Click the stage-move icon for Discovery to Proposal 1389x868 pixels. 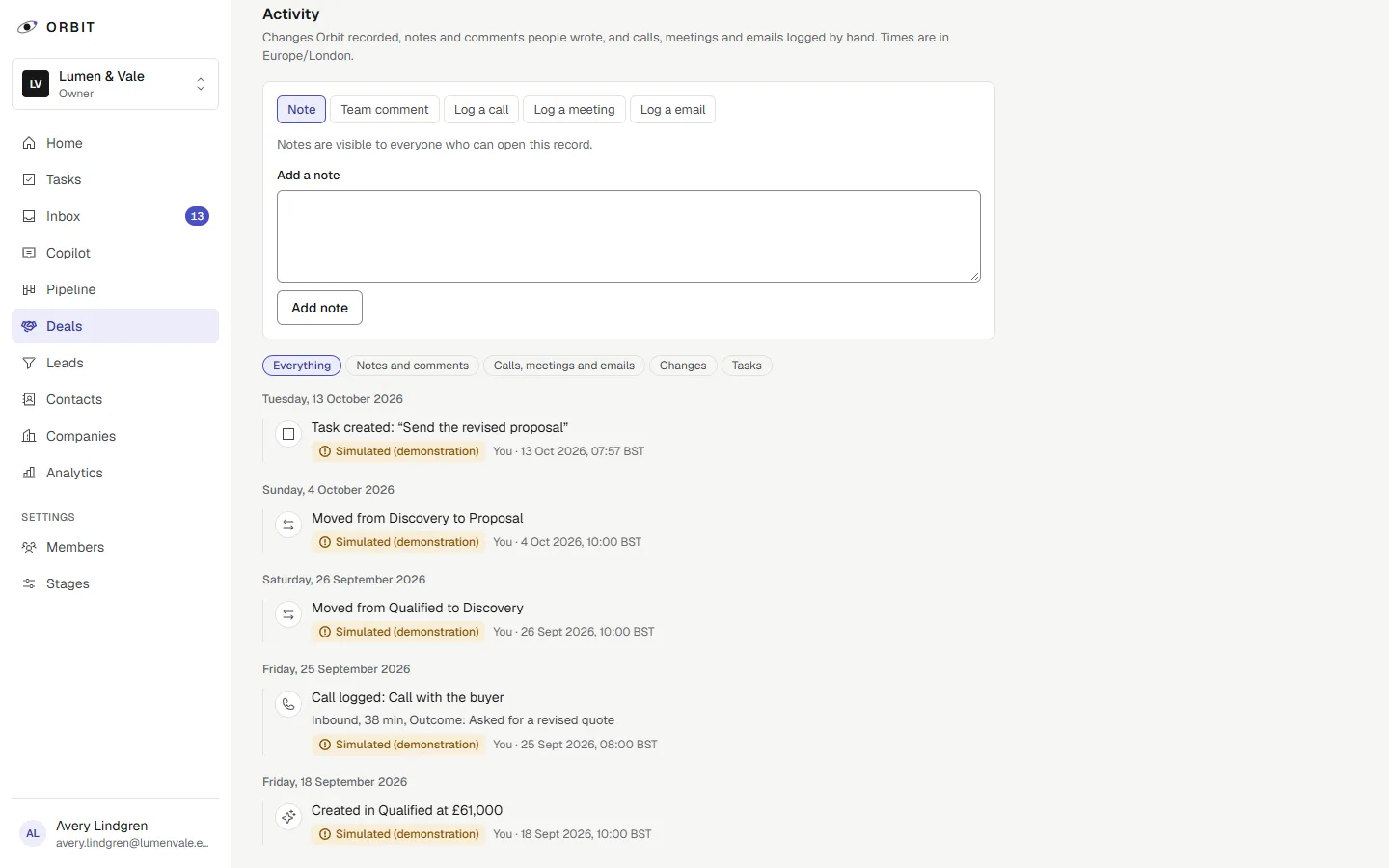coord(288,525)
